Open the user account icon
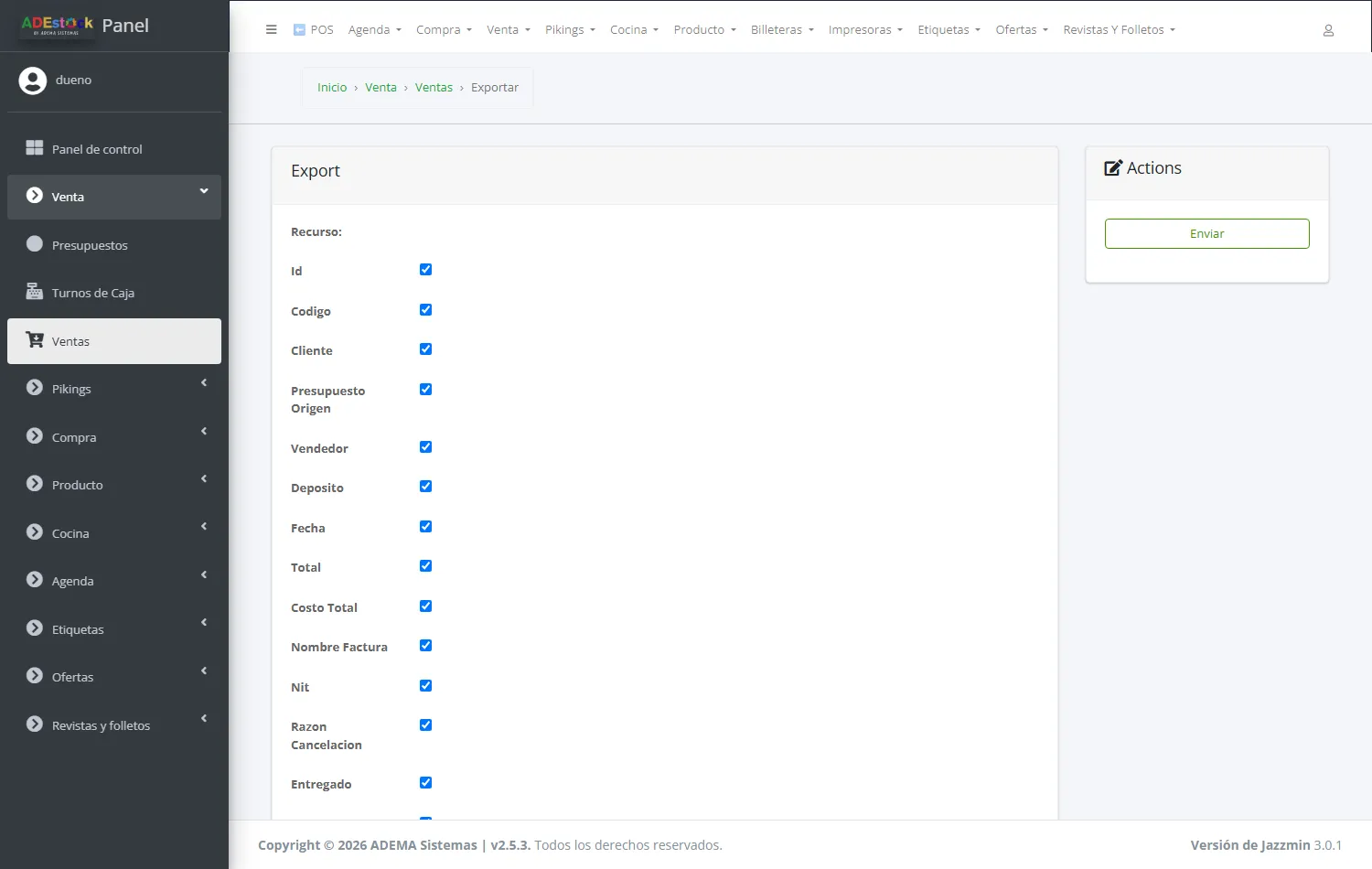The image size is (1372, 869). click(x=1328, y=30)
